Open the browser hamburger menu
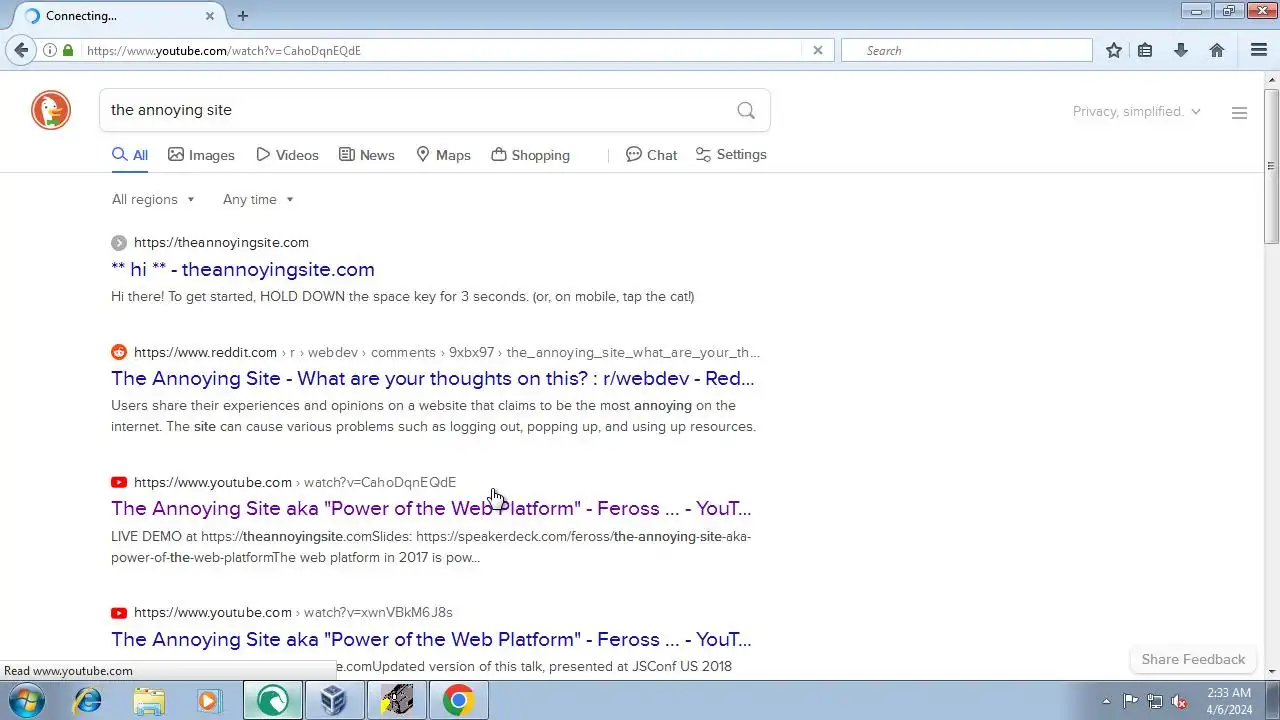This screenshot has height=720, width=1280. (1259, 50)
